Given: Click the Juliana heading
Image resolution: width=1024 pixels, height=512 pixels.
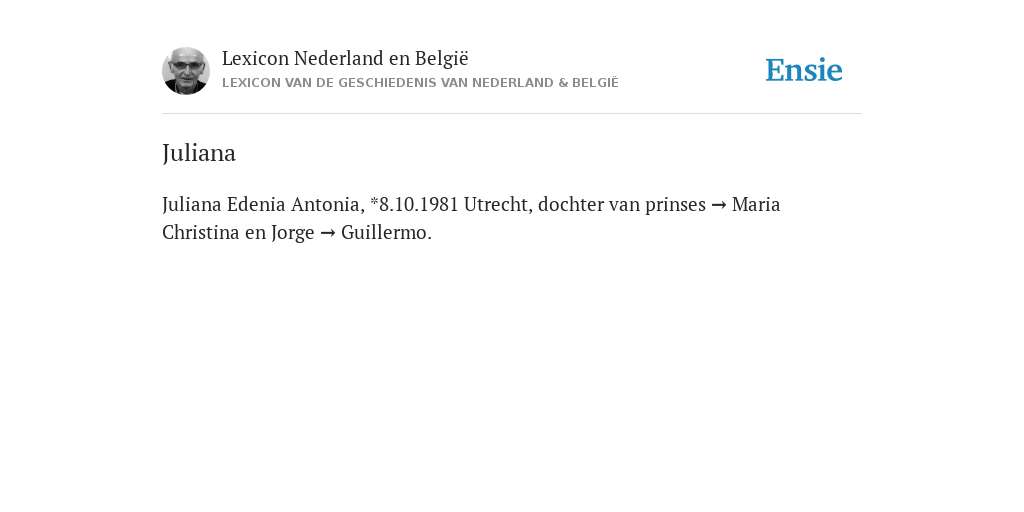Looking at the screenshot, I should [x=199, y=153].
